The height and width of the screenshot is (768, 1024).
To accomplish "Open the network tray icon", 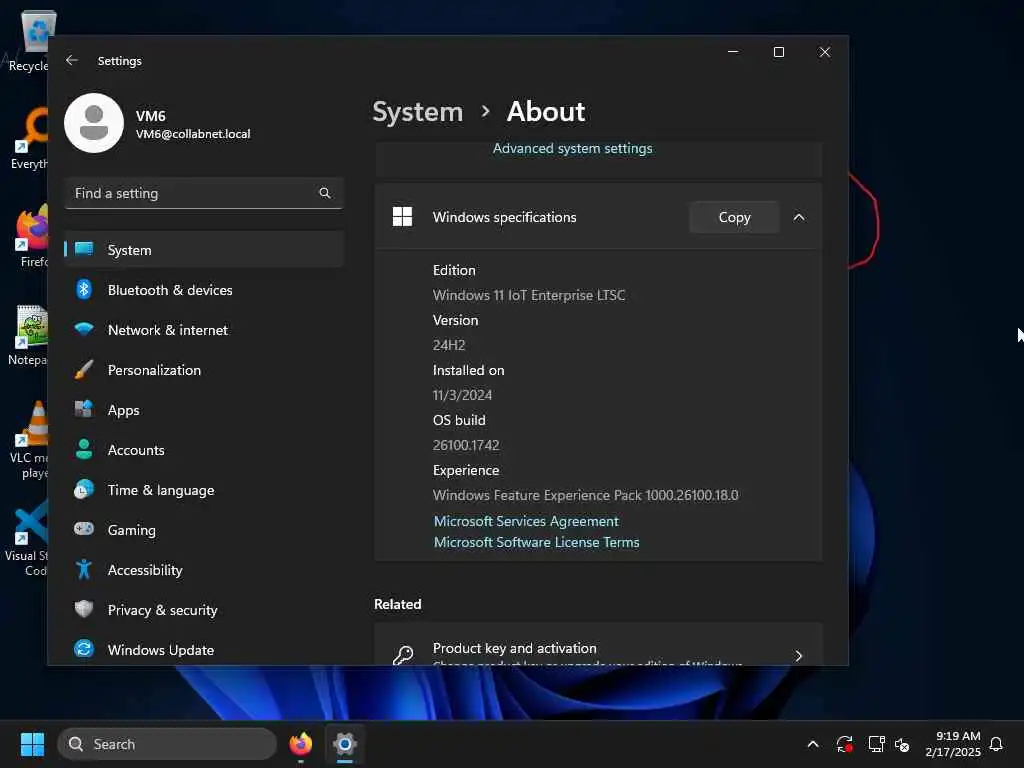I will tap(876, 744).
